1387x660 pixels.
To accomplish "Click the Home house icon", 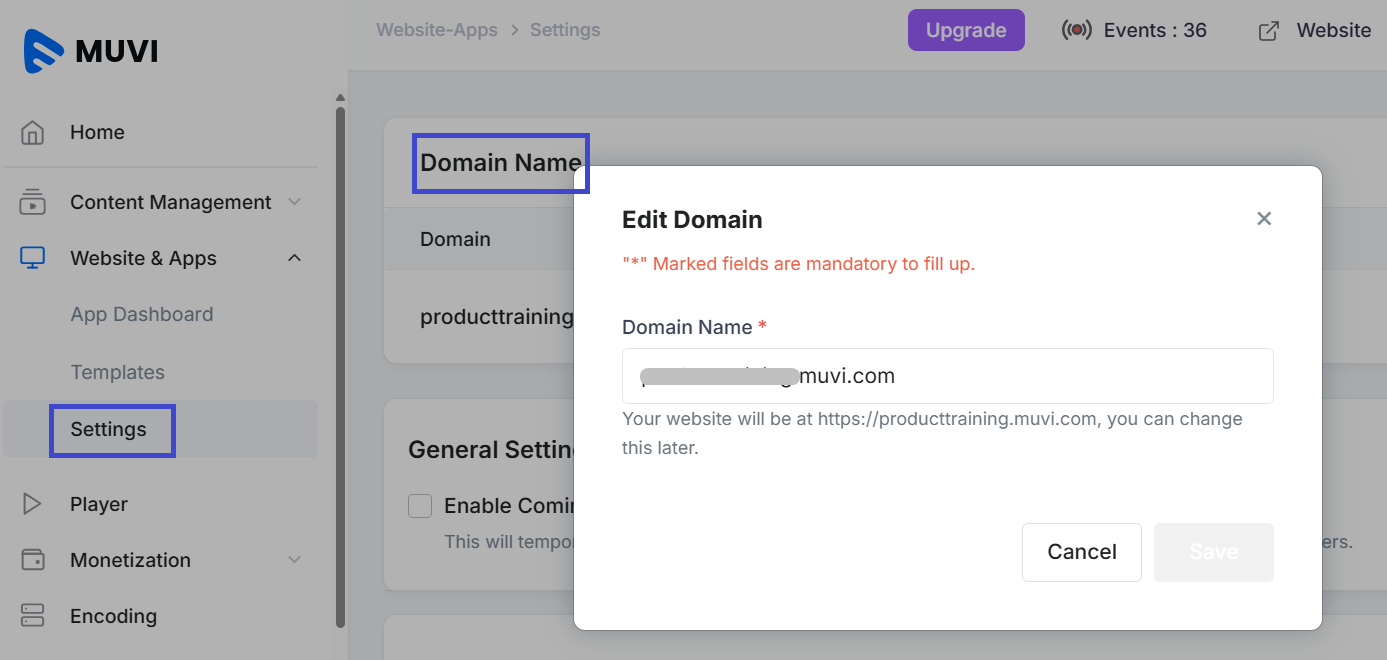I will 33,132.
